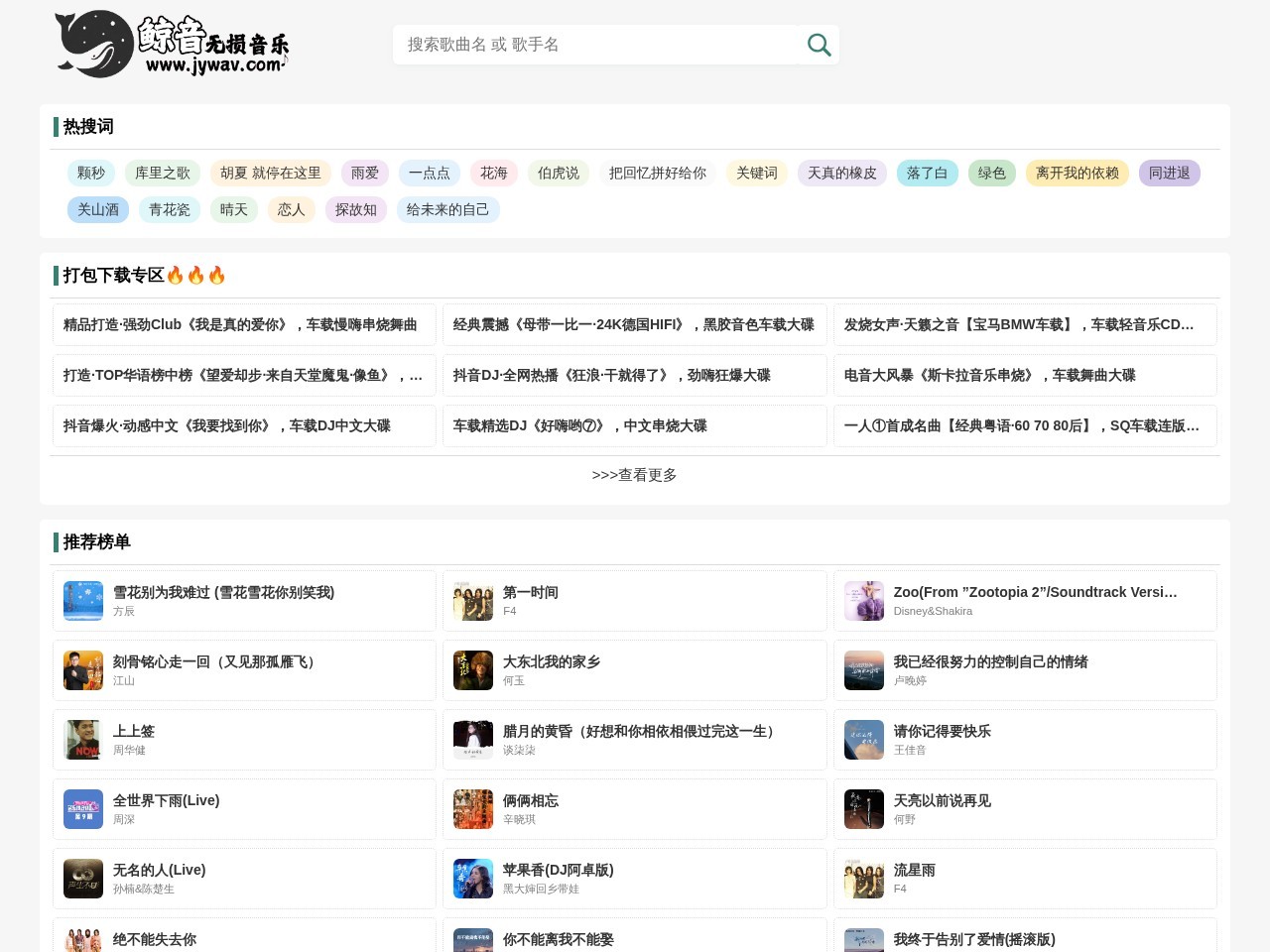Open the 查看更多 link for download packs
Screen dimensions: 1270x952
coord(634,475)
